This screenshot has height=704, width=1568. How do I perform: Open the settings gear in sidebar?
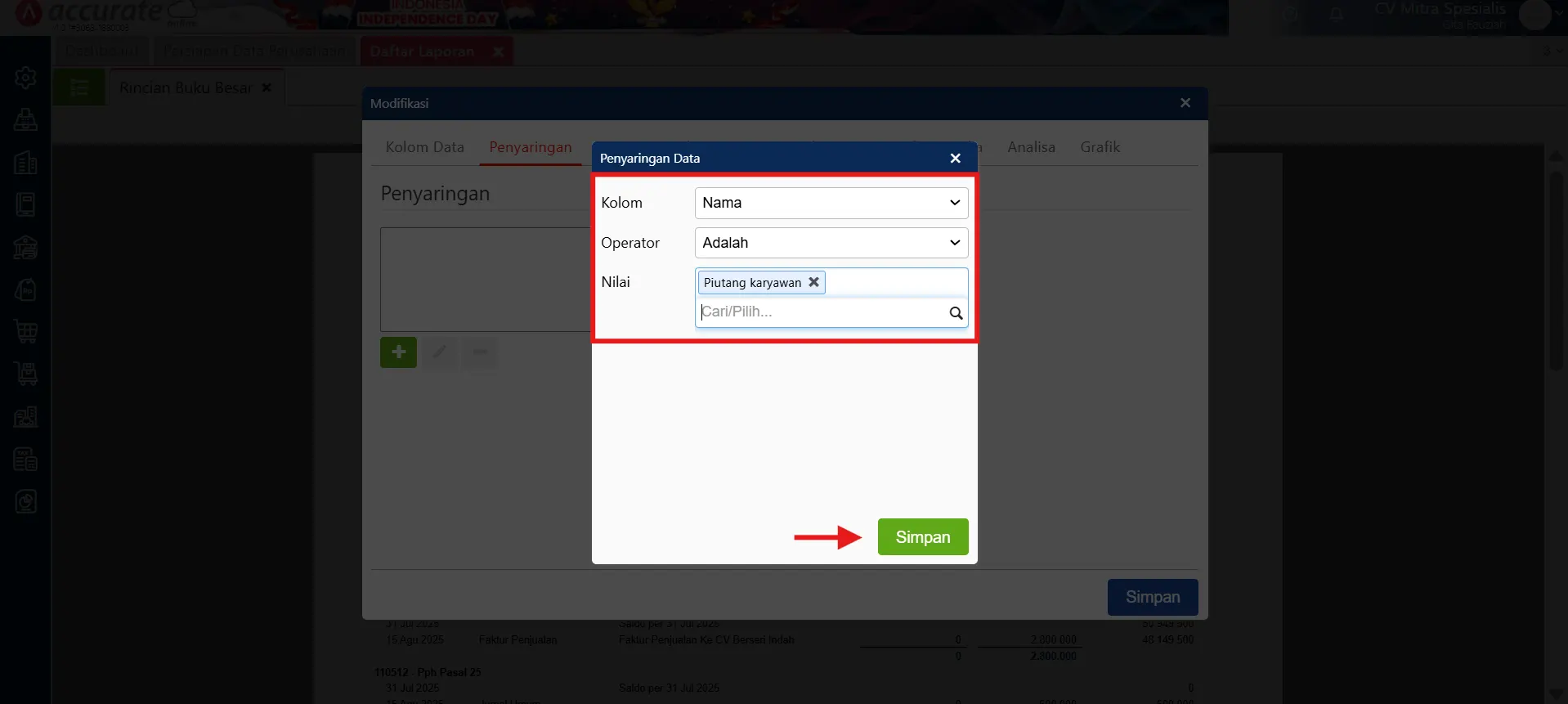25,78
